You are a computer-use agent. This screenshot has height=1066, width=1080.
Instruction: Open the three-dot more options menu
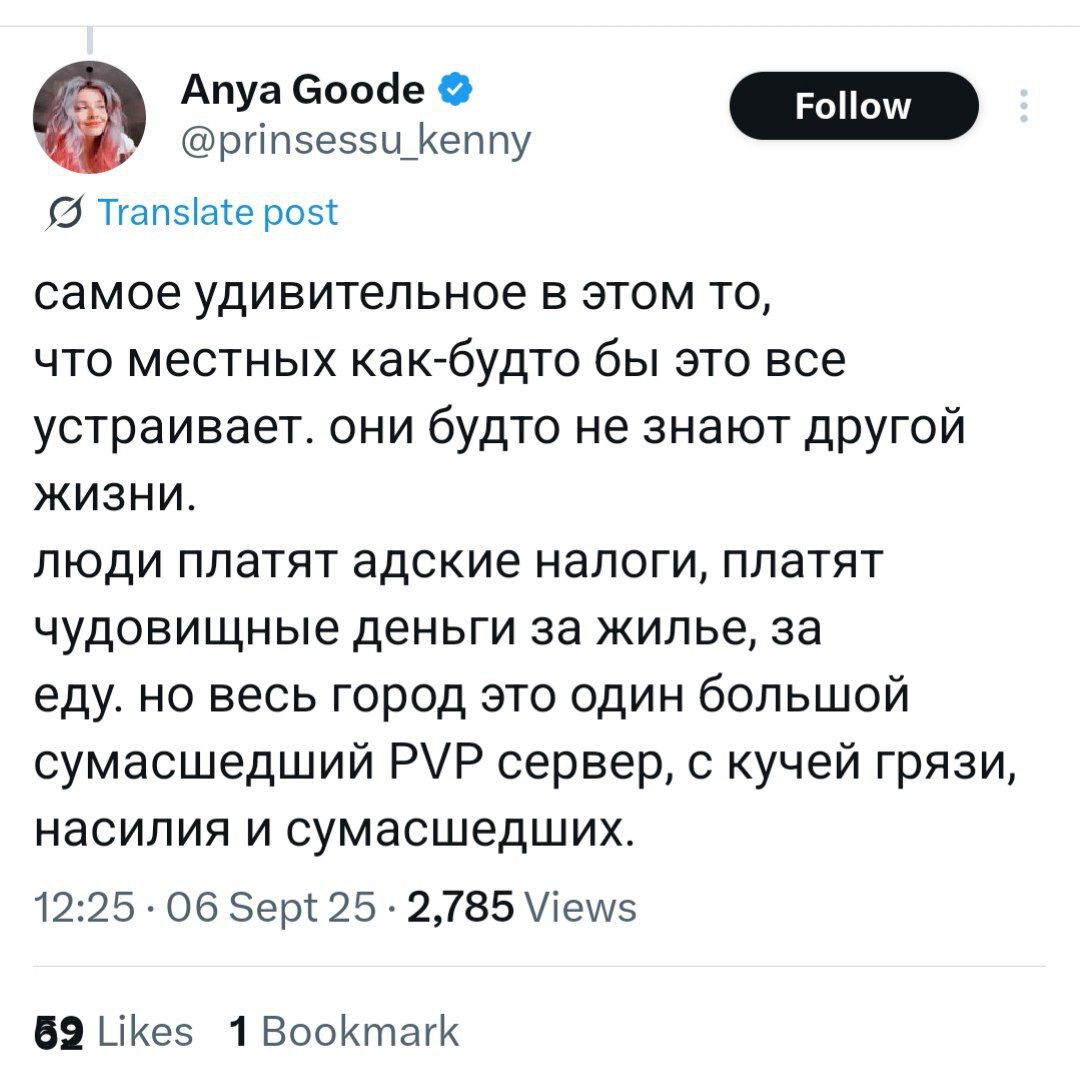click(1022, 107)
